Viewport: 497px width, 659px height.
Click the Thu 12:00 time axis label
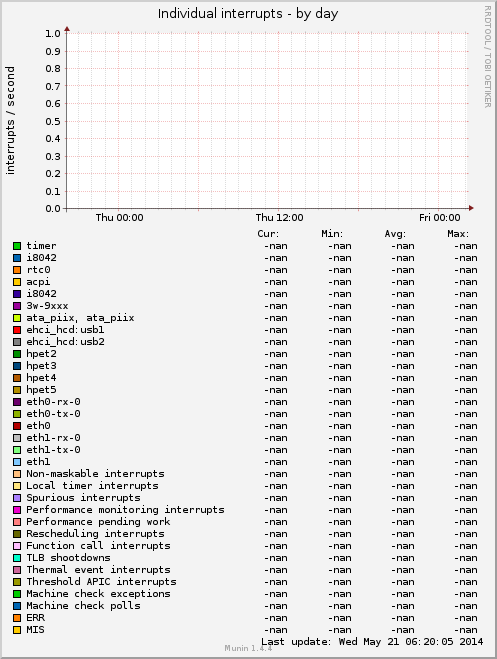tap(279, 218)
